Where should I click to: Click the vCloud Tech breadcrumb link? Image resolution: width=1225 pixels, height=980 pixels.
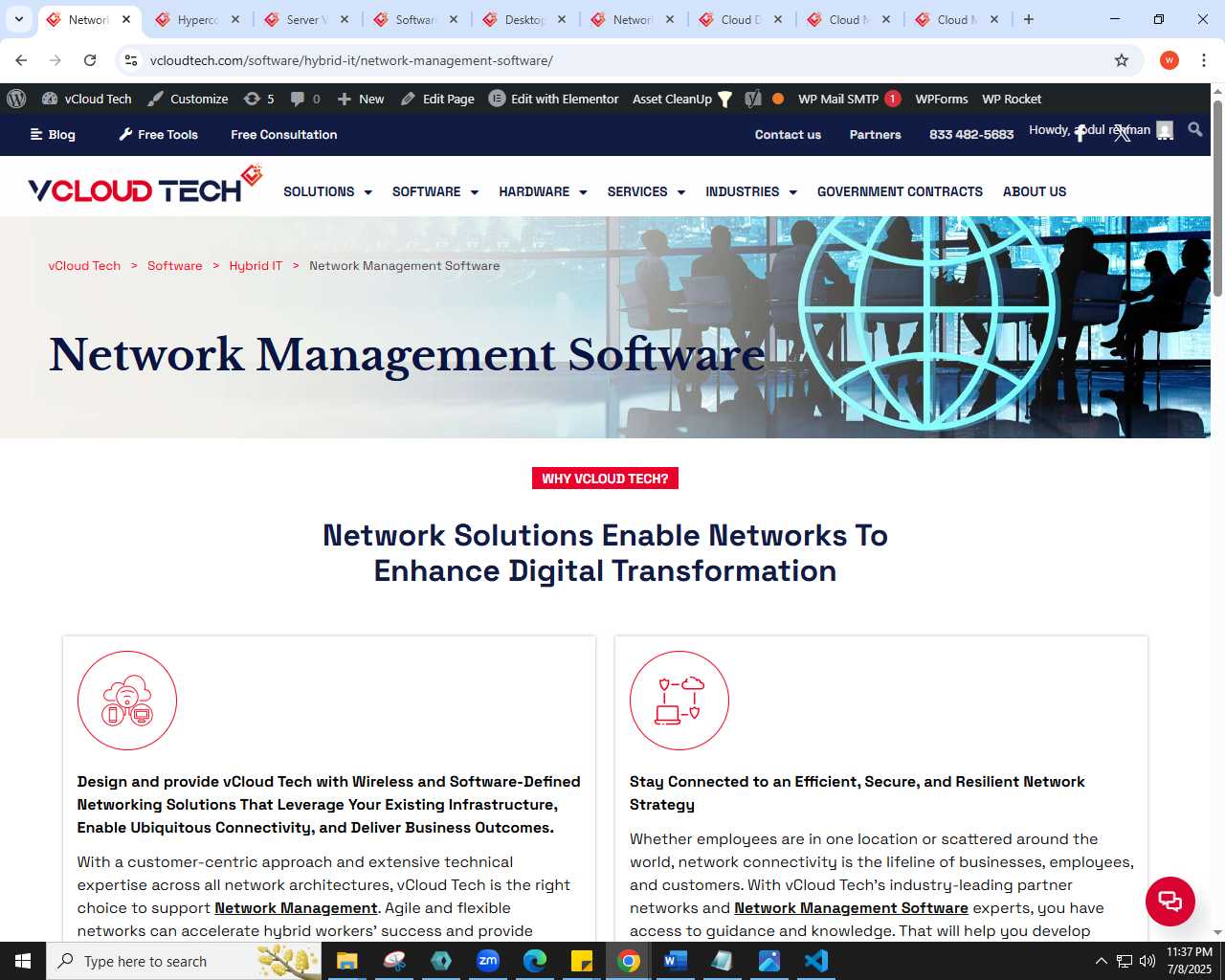(84, 266)
